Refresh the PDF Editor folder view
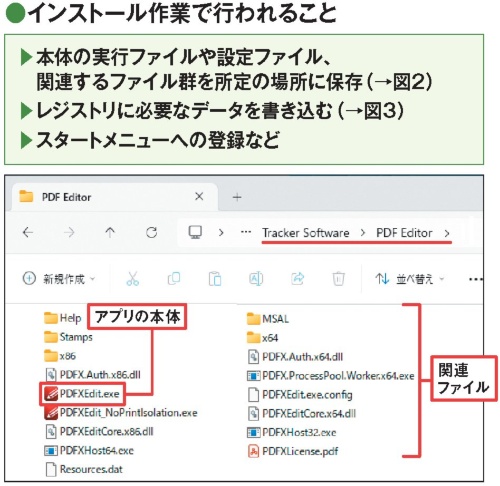 pos(152,232)
